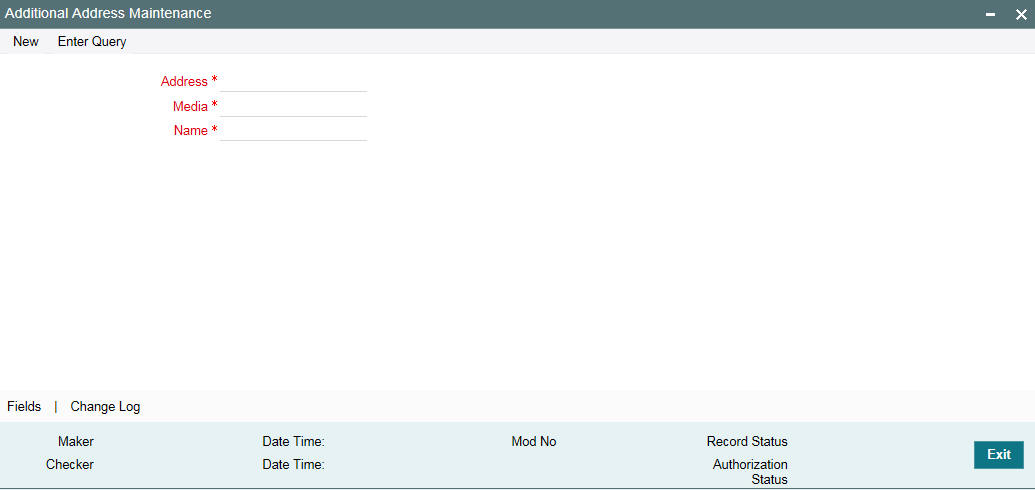1035x490 pixels.
Task: Click the Exit button
Action: click(x=999, y=454)
